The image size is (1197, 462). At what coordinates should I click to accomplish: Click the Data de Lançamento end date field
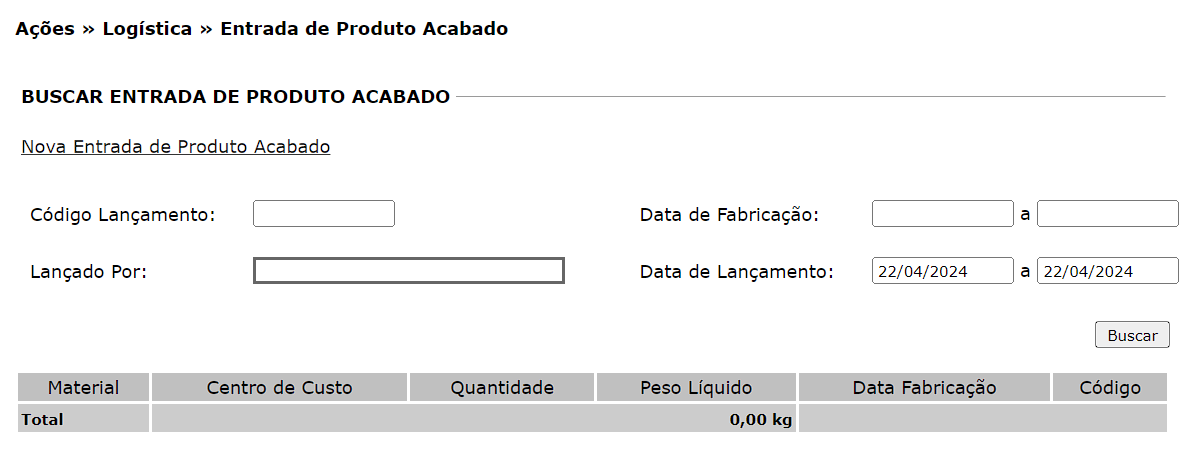[x=1107, y=271]
